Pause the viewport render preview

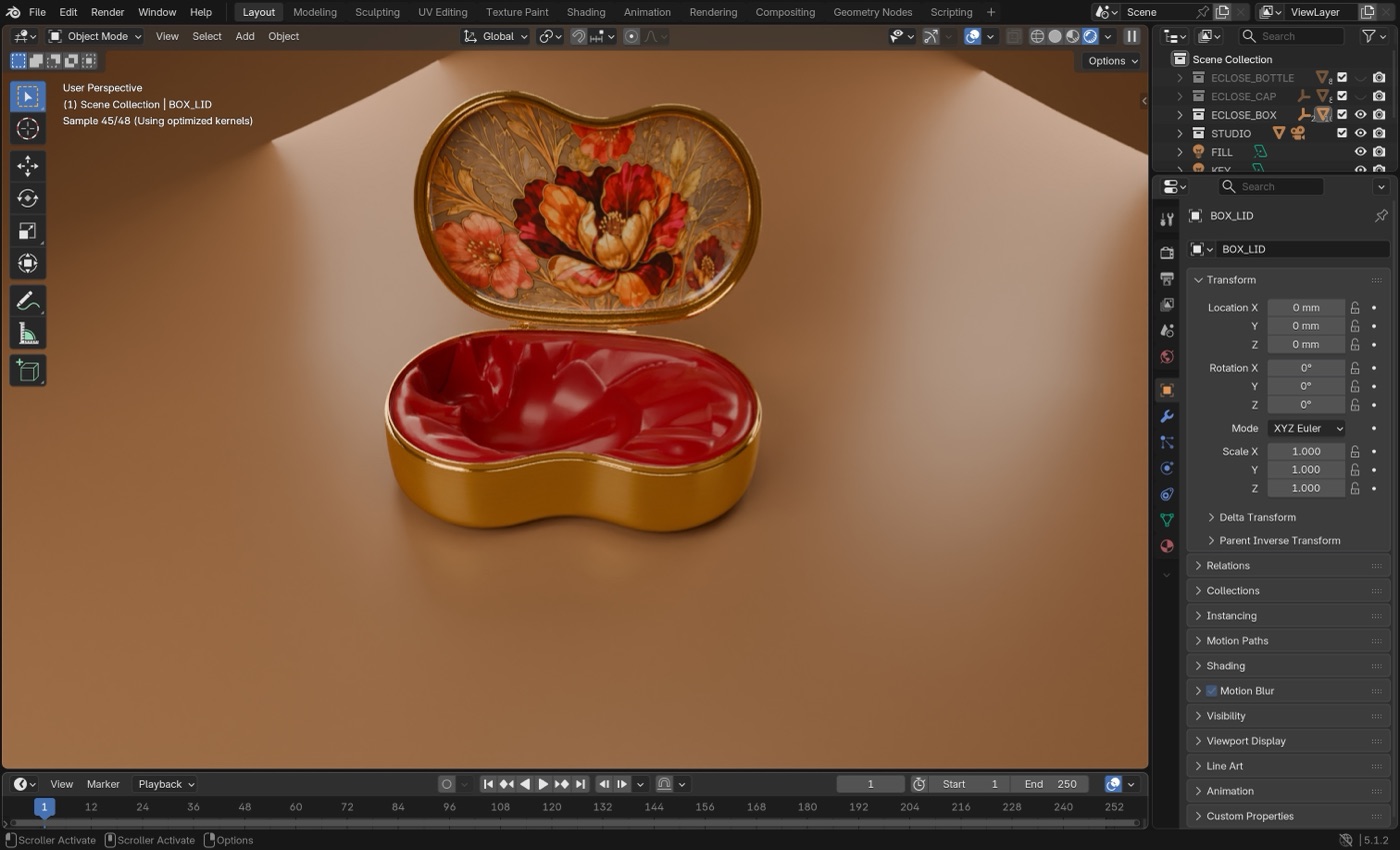coord(1132,36)
